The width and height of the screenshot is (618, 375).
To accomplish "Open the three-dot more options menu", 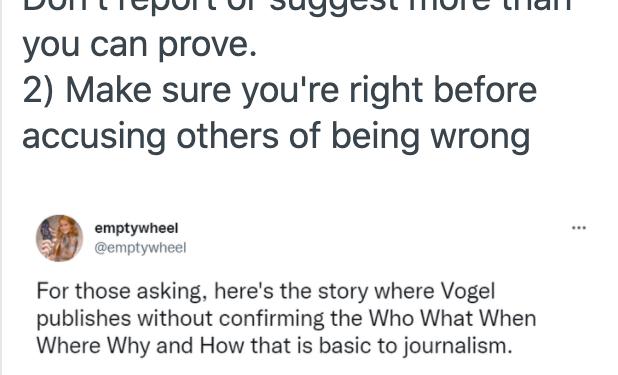I will (579, 228).
